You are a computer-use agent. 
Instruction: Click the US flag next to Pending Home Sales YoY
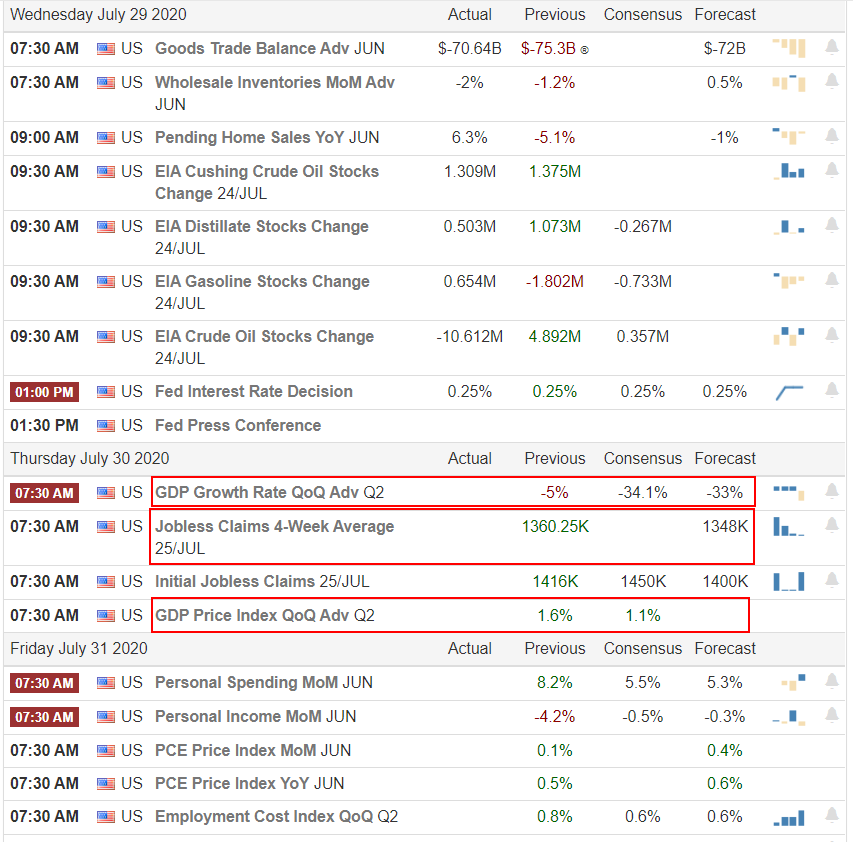coord(105,137)
